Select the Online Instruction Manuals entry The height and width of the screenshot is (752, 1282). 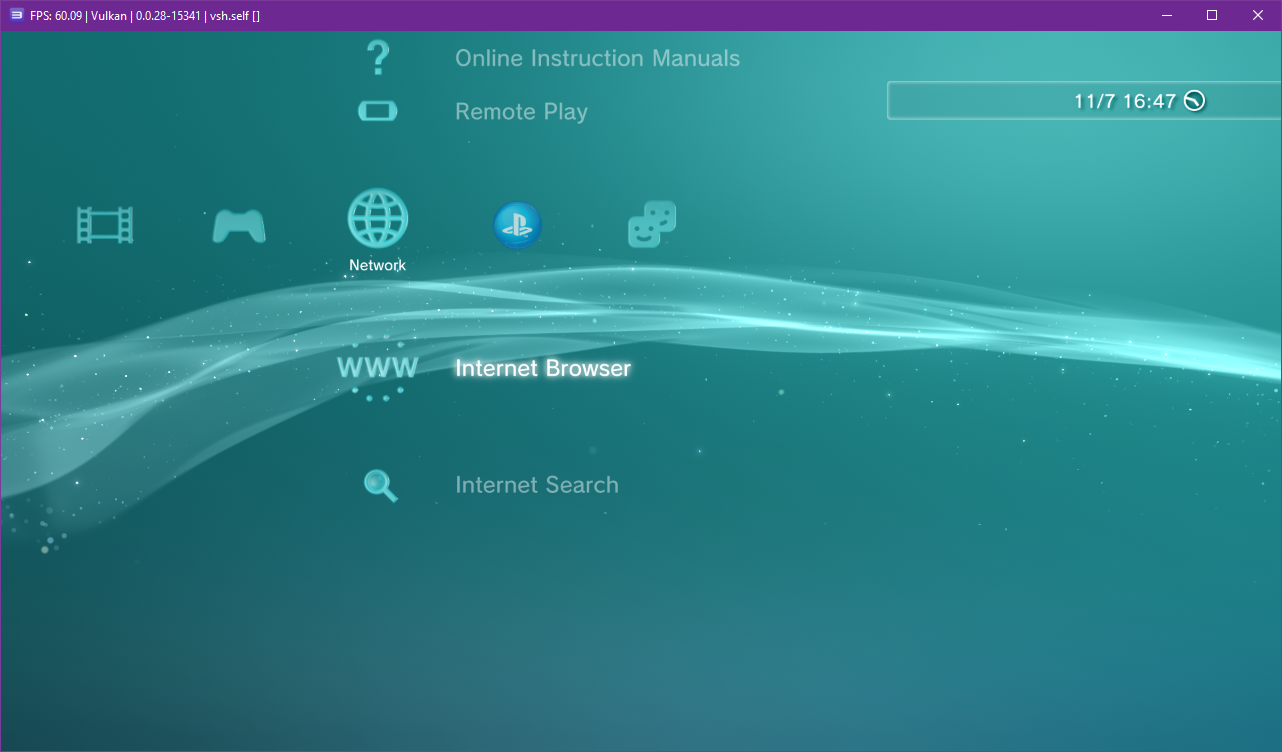(x=598, y=58)
